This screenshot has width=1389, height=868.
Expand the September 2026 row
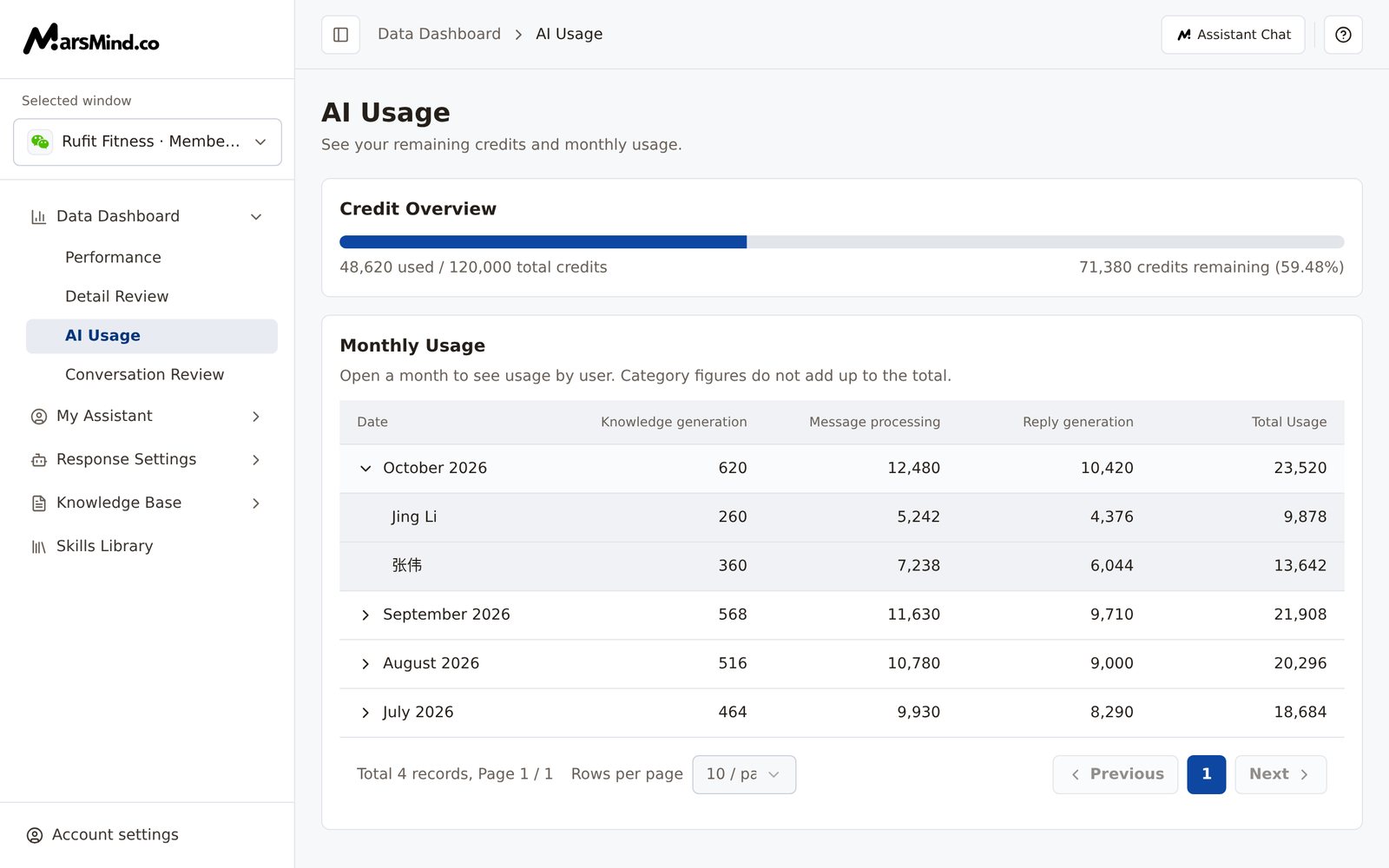click(x=365, y=615)
